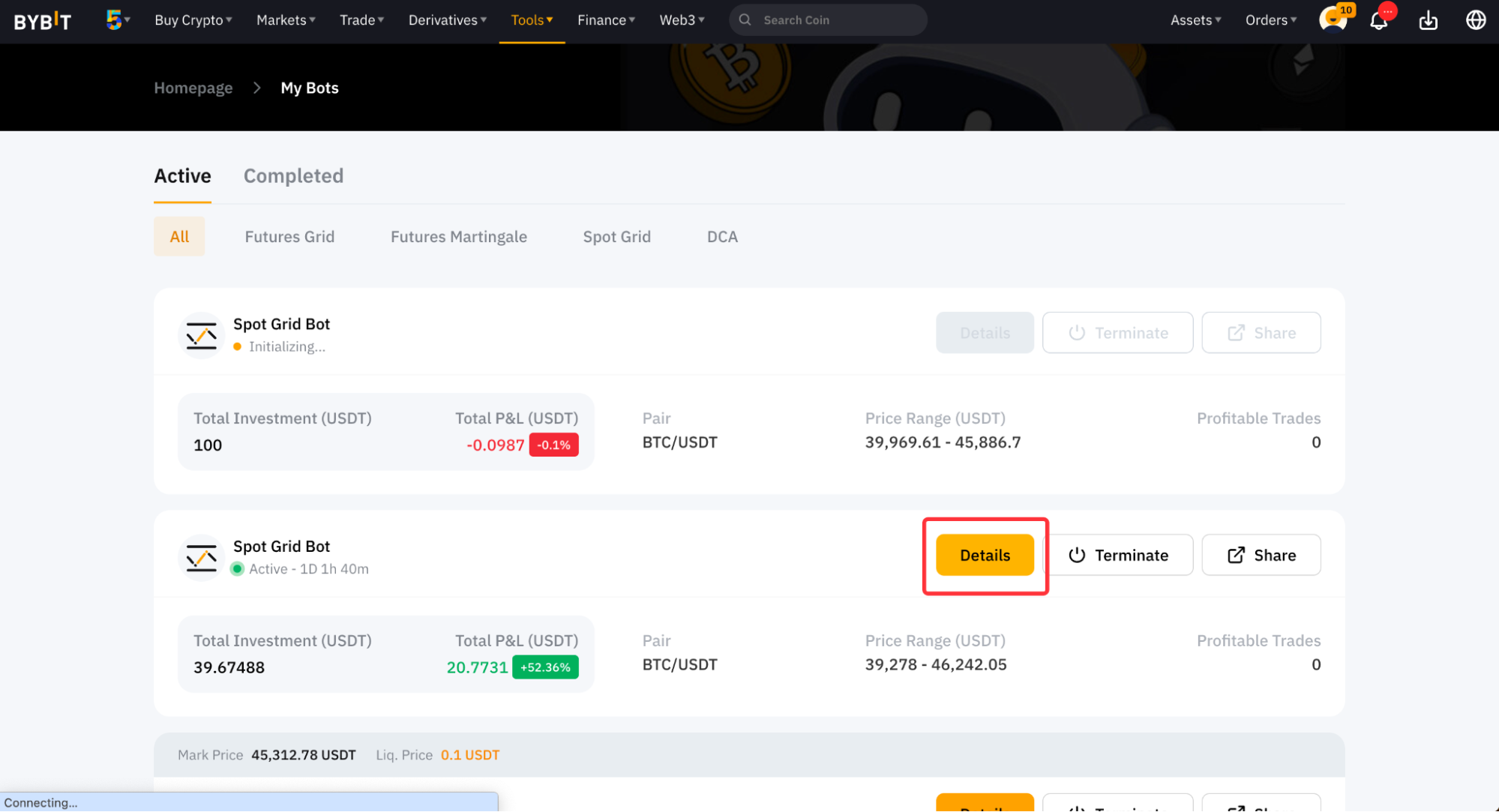Expand the Buy Crypto dropdown
Screen dimensions: 1499x812
[193, 20]
